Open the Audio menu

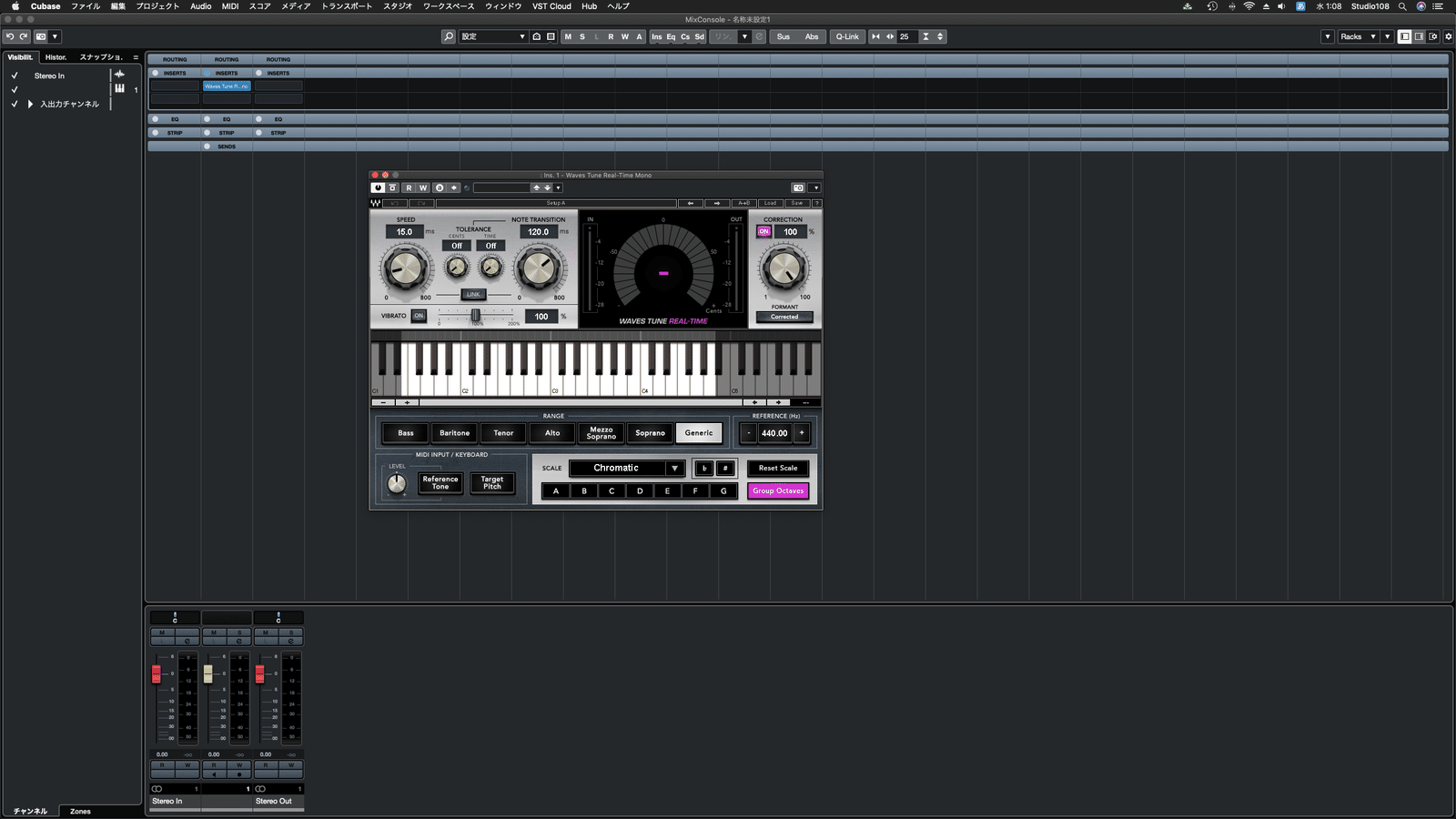tap(200, 6)
